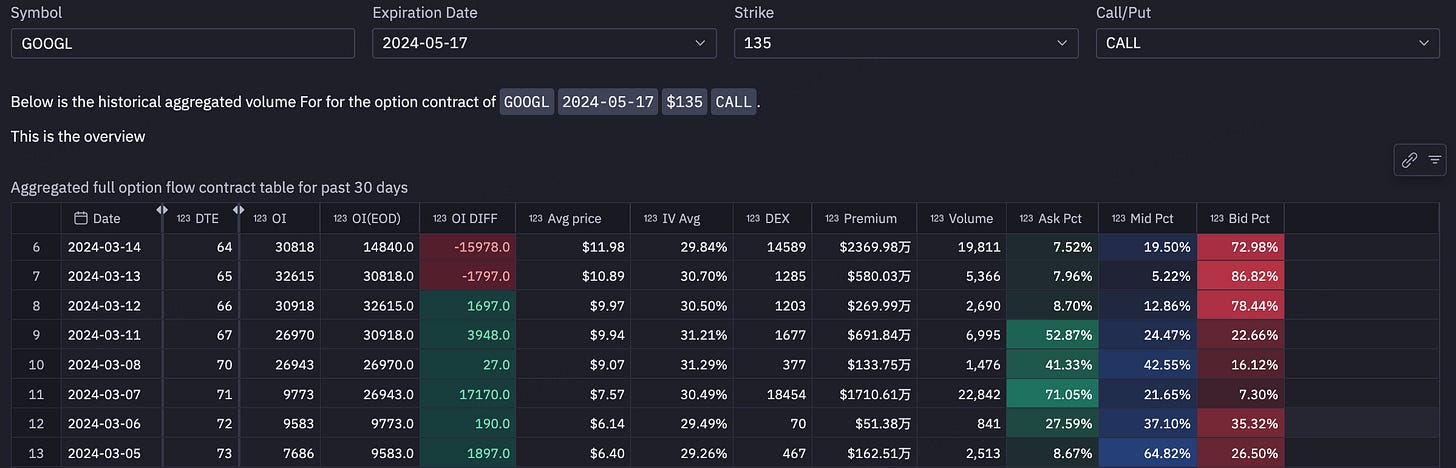Sort by the Avg price column header

573,218
